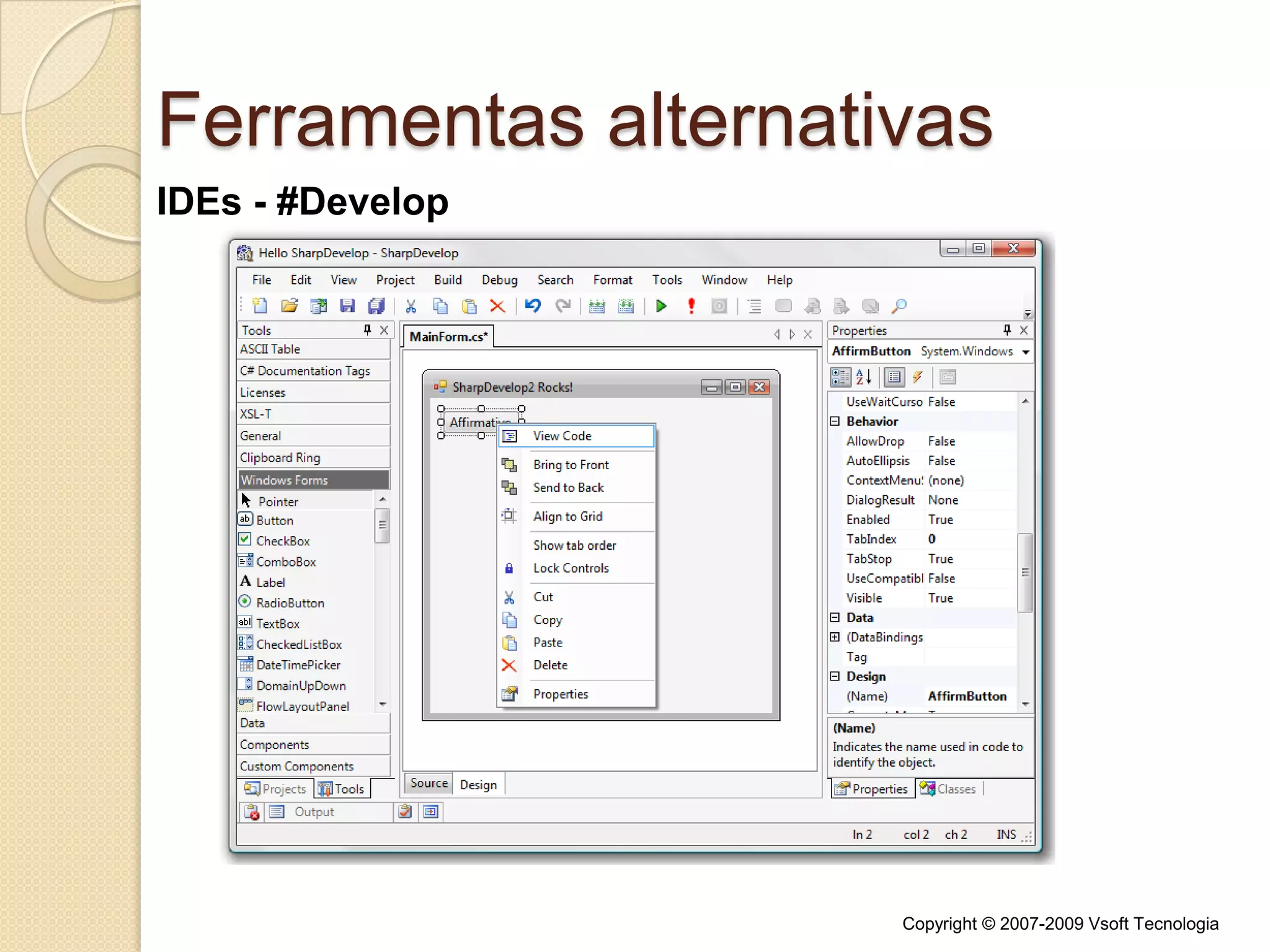Click the Copy toolbar icon
The height and width of the screenshot is (952, 1270).
coord(440,306)
